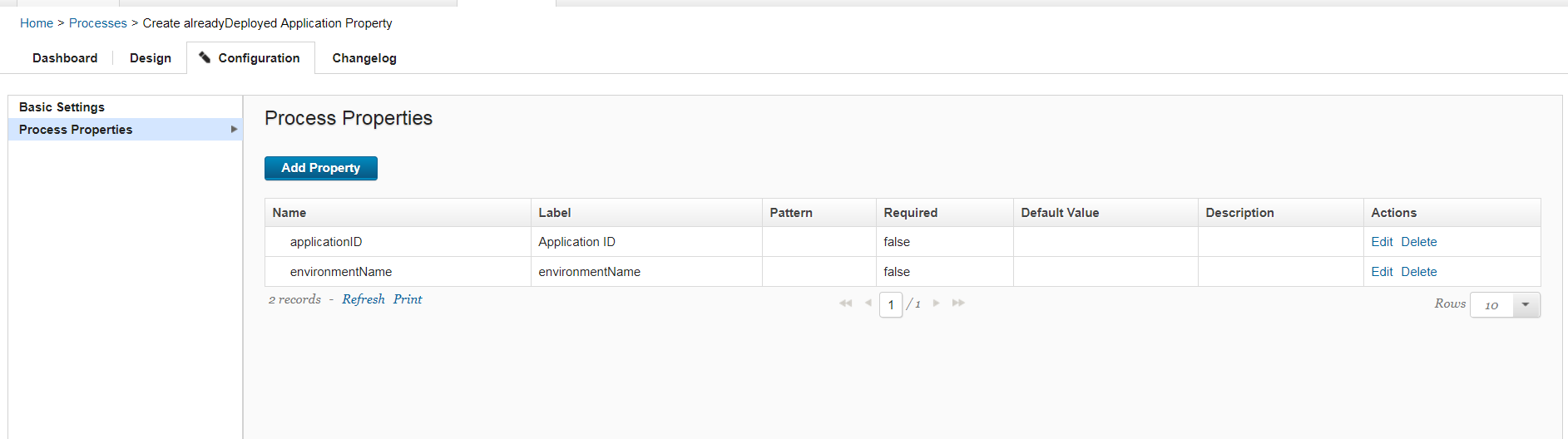Refresh the properties table
The height and width of the screenshot is (439, 1568).
point(364,299)
